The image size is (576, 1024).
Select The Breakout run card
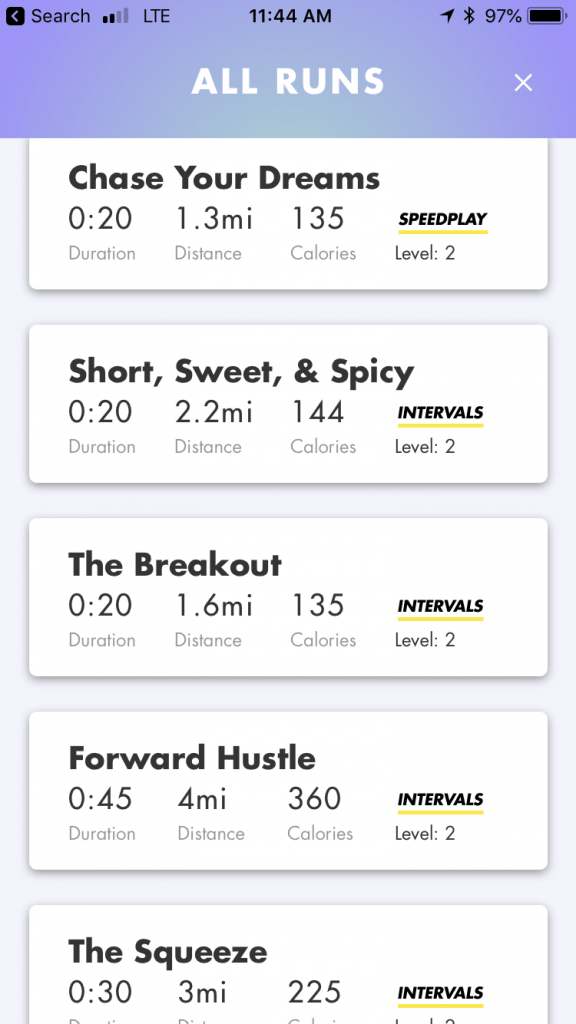coord(288,597)
